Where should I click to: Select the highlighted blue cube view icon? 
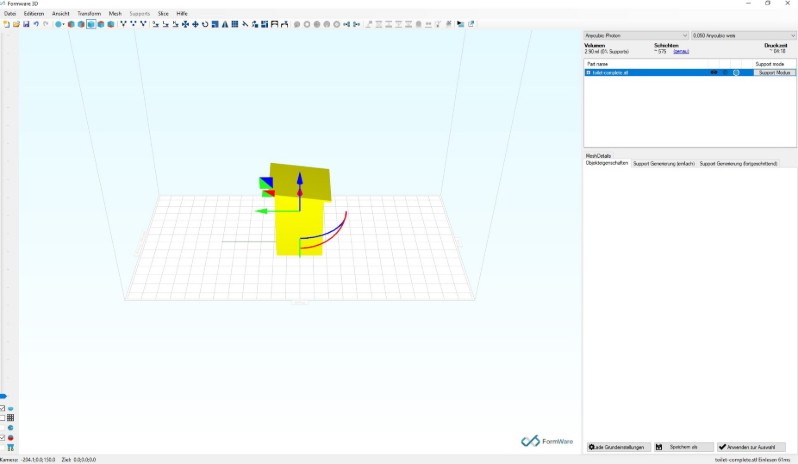point(91,24)
